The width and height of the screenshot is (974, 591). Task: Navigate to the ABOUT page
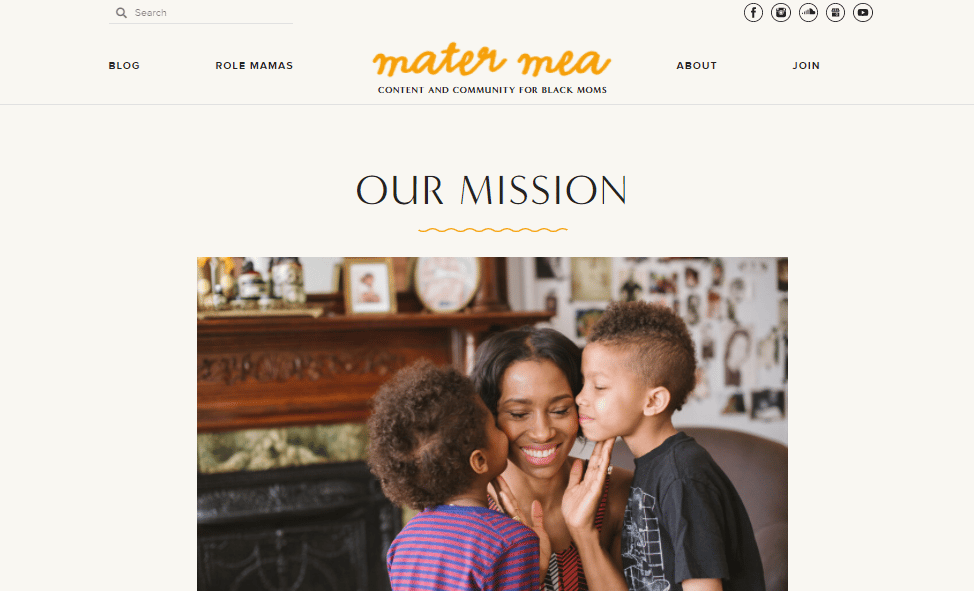(696, 65)
